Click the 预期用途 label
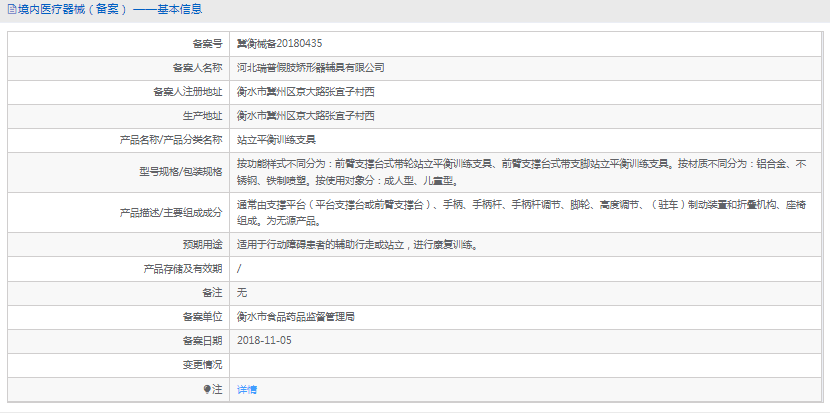Screen dimensions: 830x413 pyautogui.click(x=203, y=245)
